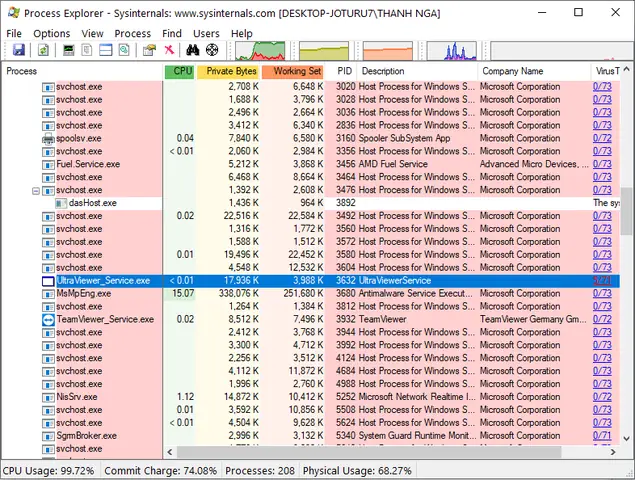
Task: Click the 338,076 K private bytes value
Action: click(x=239, y=293)
